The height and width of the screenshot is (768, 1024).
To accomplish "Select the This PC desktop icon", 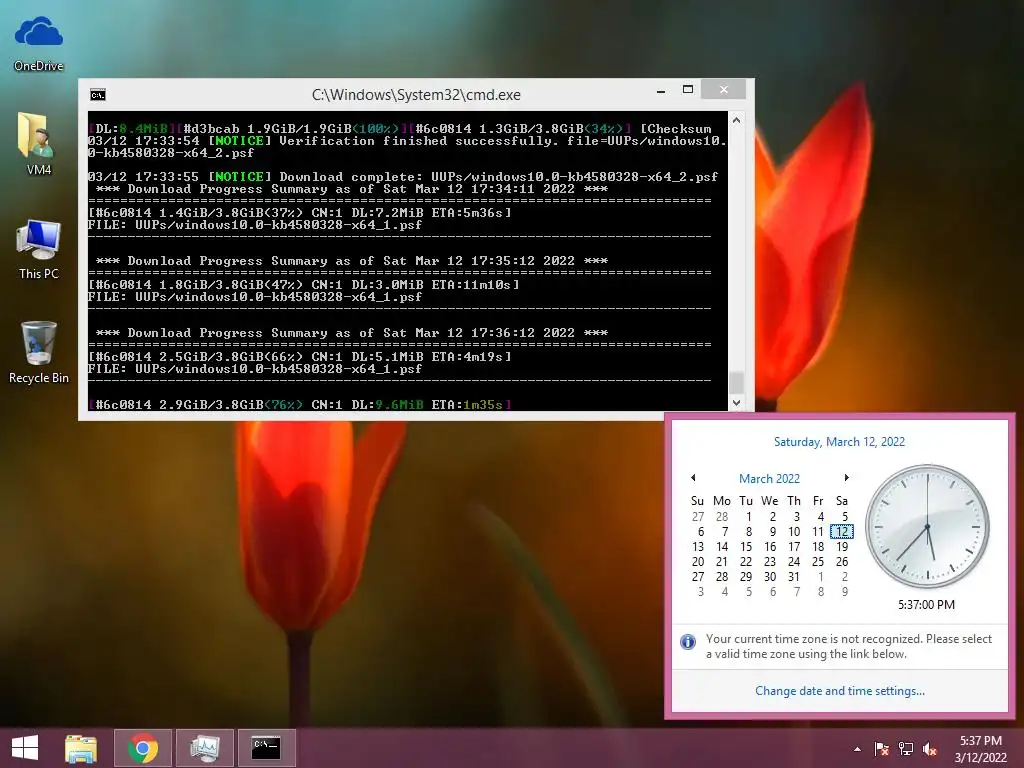I will (39, 249).
